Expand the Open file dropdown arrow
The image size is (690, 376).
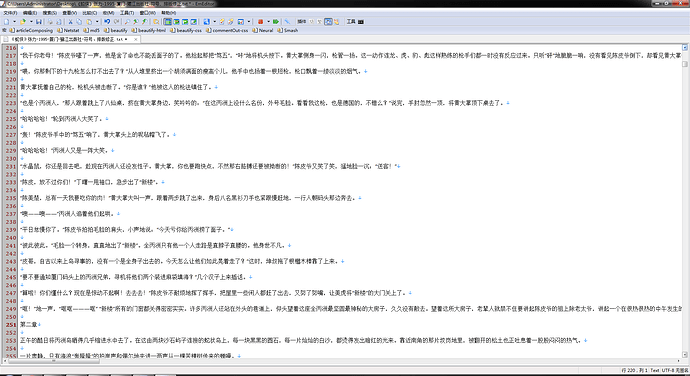coord(31,22)
